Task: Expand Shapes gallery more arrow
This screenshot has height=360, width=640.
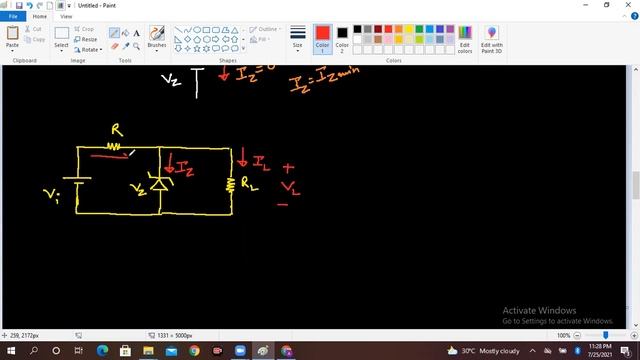Action: pyautogui.click(x=244, y=49)
